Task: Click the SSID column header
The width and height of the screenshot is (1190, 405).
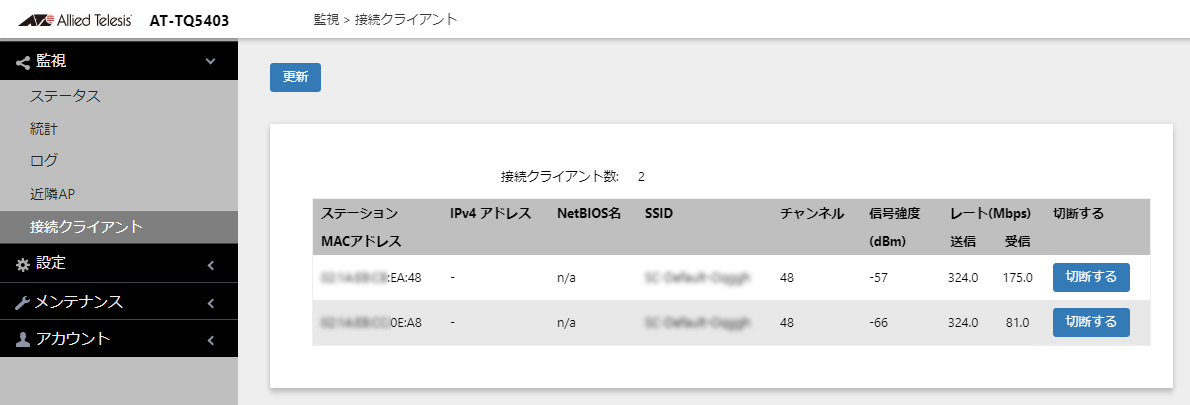Action: pyautogui.click(x=658, y=214)
